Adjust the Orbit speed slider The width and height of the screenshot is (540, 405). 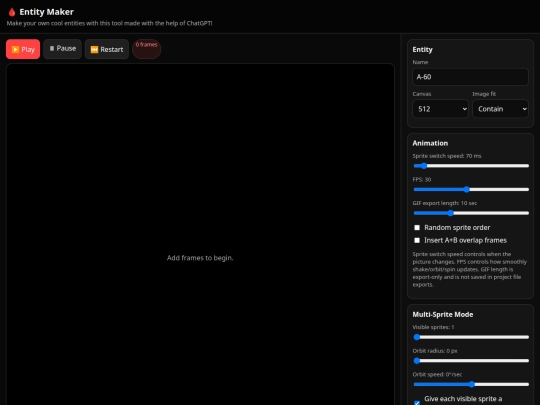(471, 384)
